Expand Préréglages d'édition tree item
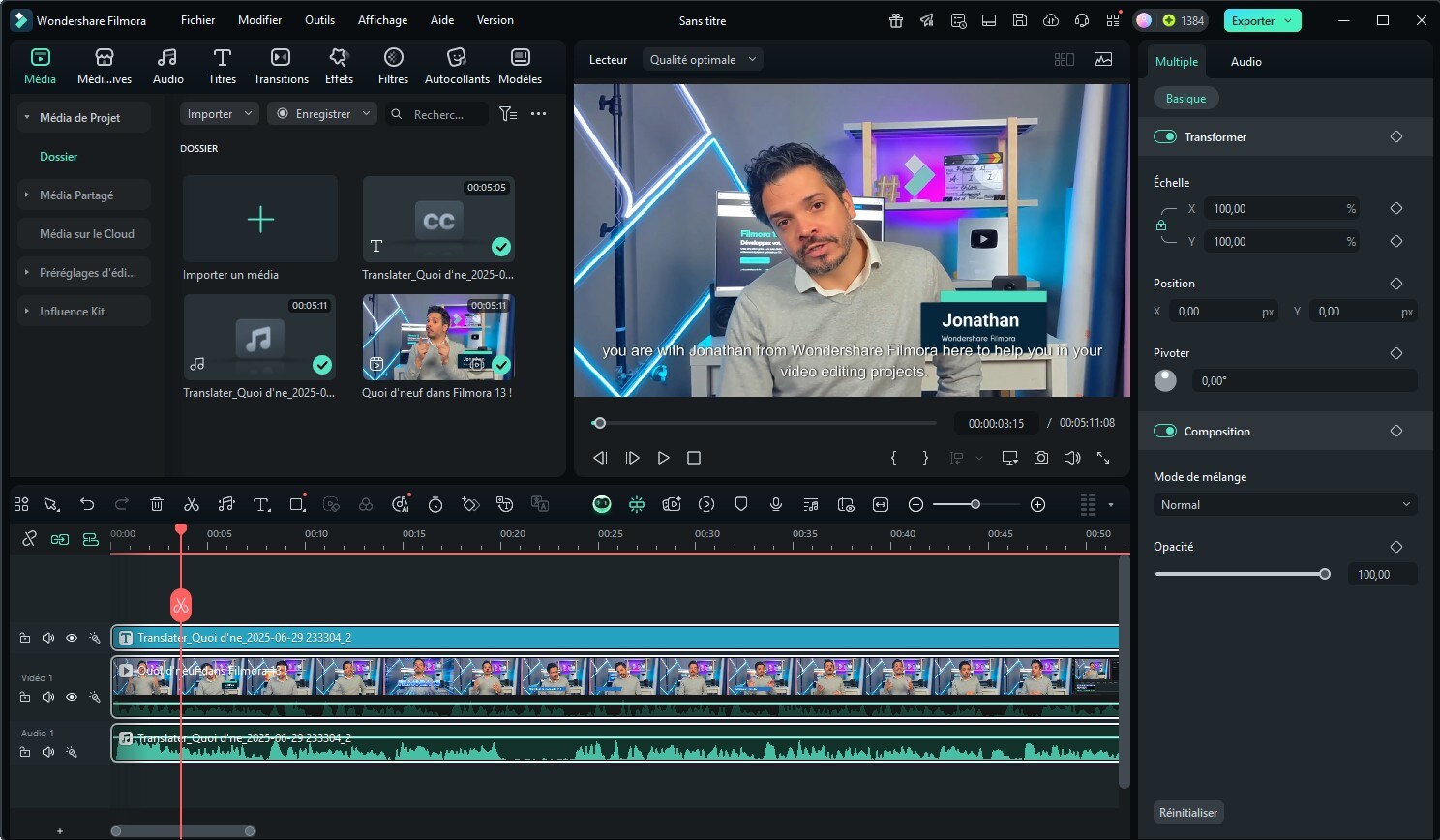 (27, 272)
